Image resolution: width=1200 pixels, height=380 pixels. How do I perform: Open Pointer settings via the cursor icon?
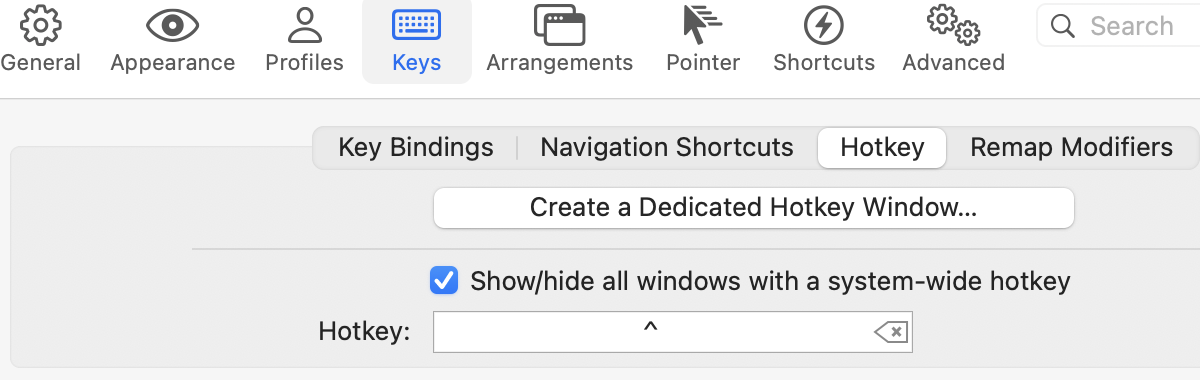tap(703, 26)
